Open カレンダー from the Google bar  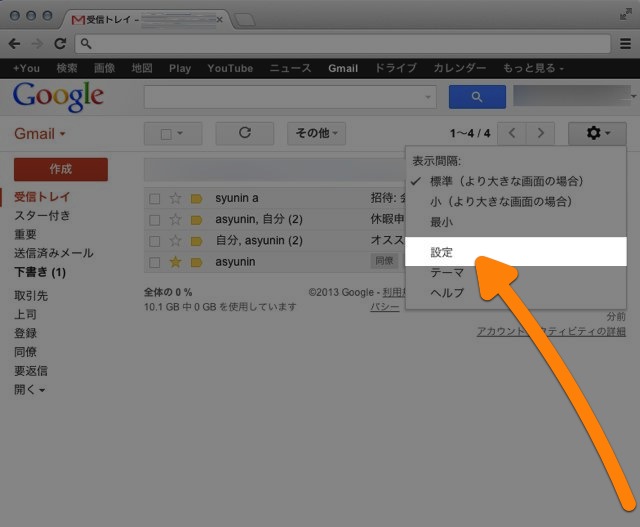[460, 68]
